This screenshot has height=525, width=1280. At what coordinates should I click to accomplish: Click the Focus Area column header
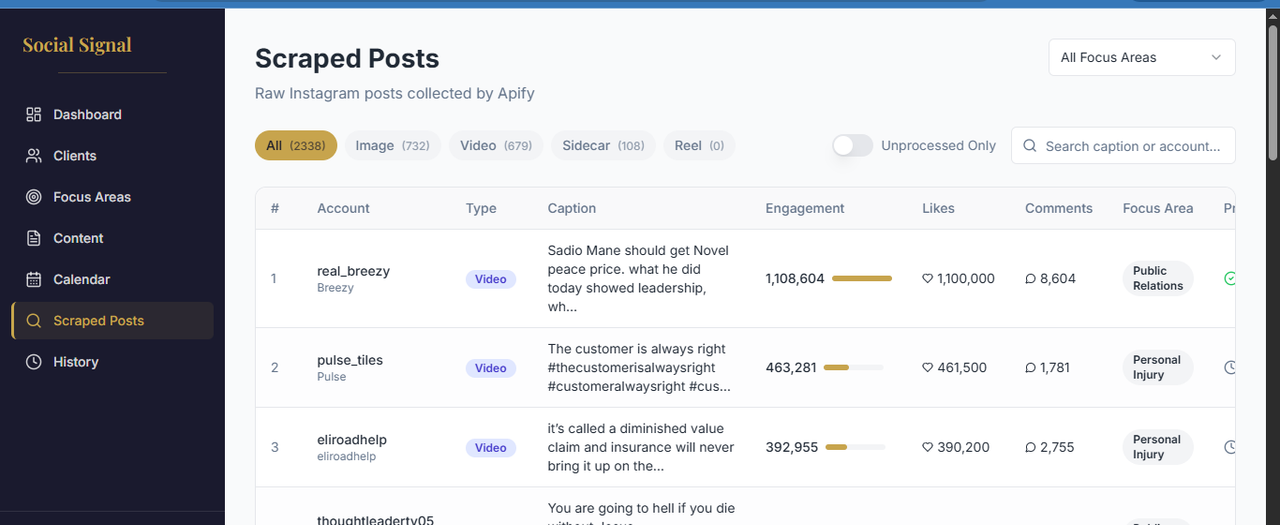coord(1157,209)
